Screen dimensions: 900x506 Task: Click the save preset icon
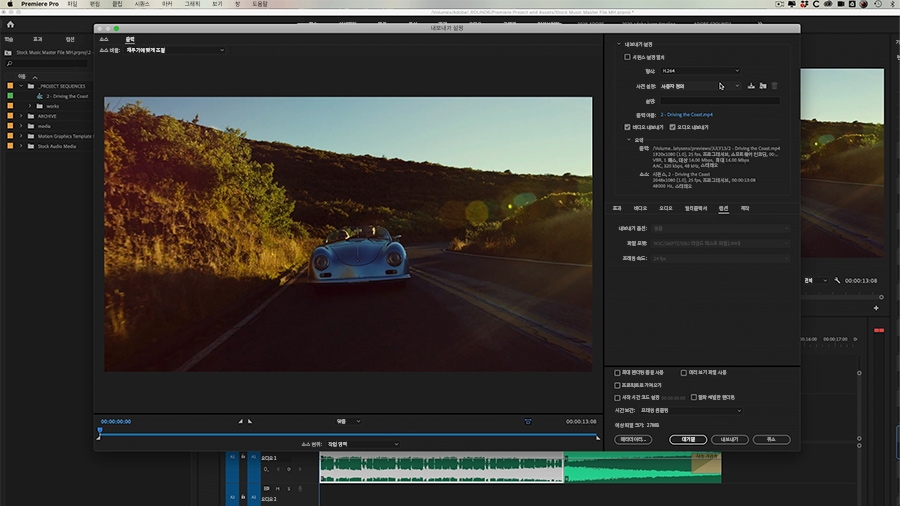(751, 86)
